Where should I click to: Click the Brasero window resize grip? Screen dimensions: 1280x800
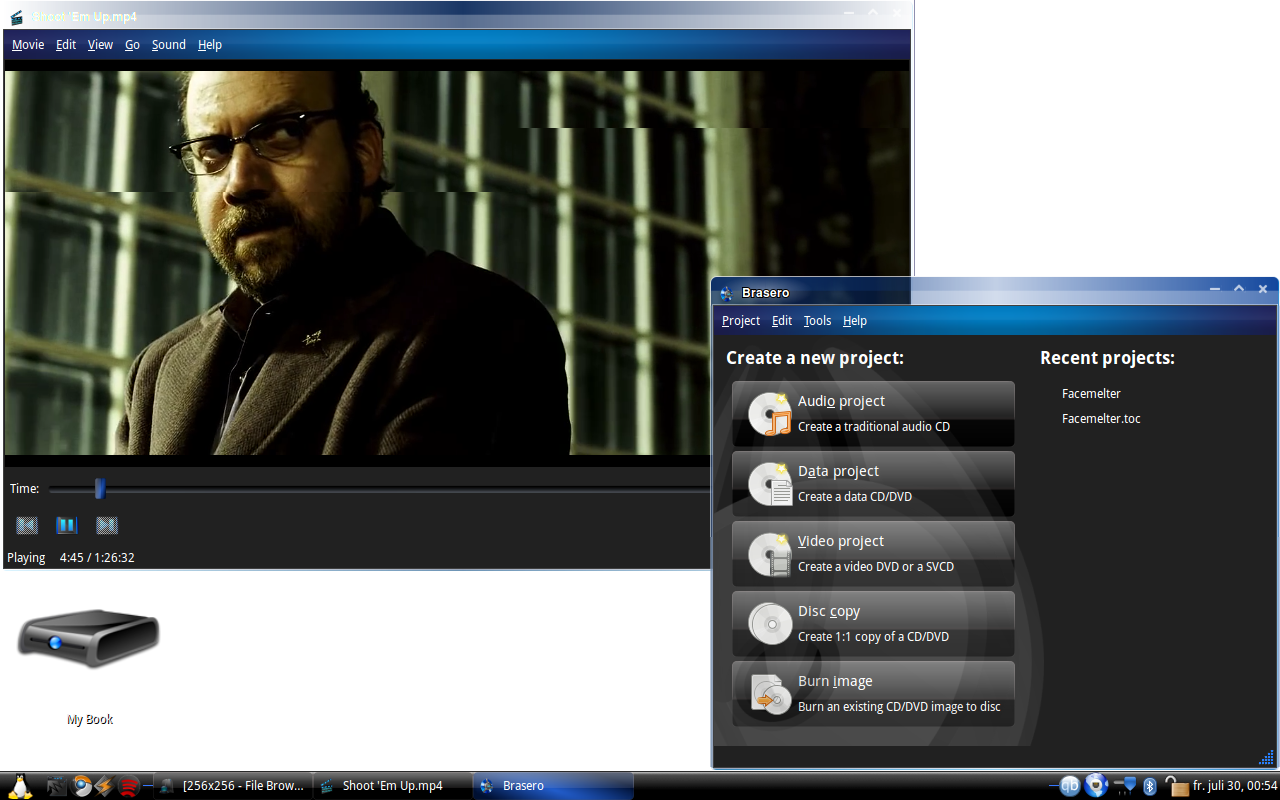(1267, 757)
